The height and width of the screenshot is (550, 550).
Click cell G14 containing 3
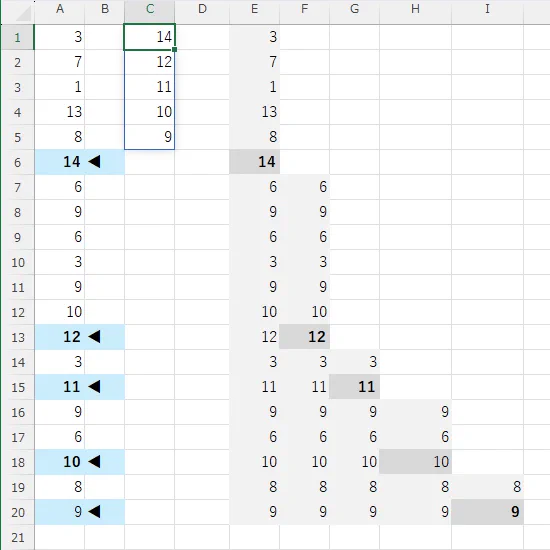[x=354, y=362]
